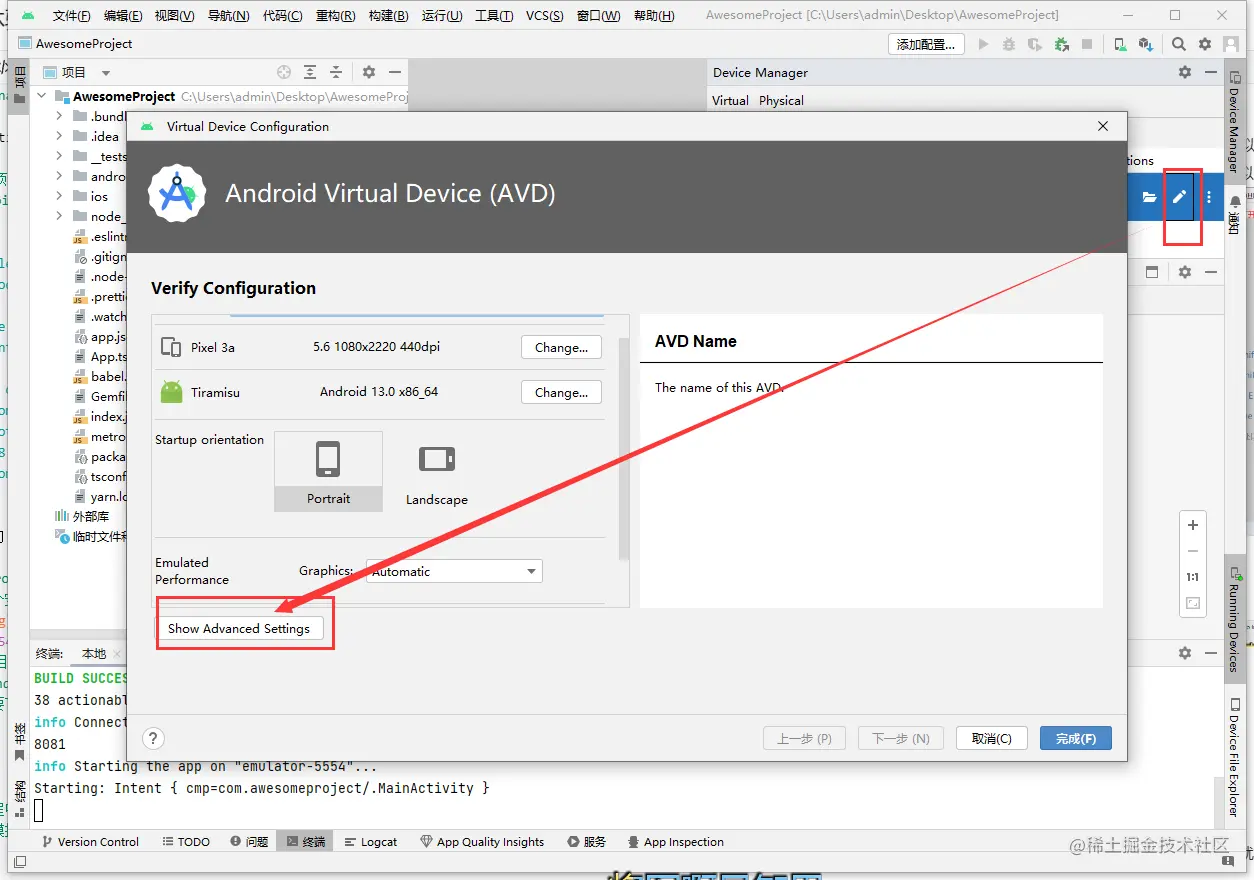Open 构建(B) menu
Viewport: 1254px width, 880px height.
388,15
